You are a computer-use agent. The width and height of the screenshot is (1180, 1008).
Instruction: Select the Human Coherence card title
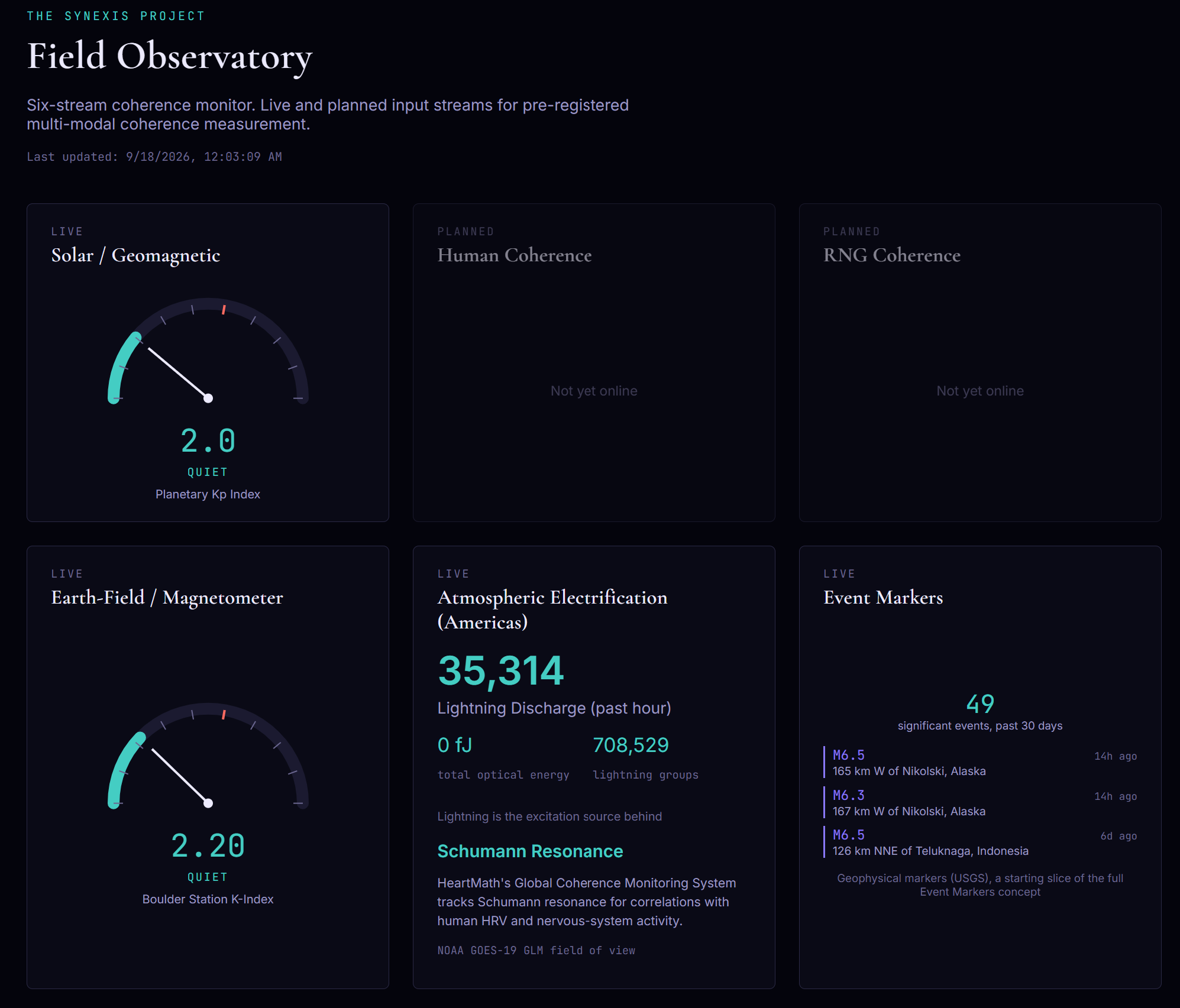(514, 255)
